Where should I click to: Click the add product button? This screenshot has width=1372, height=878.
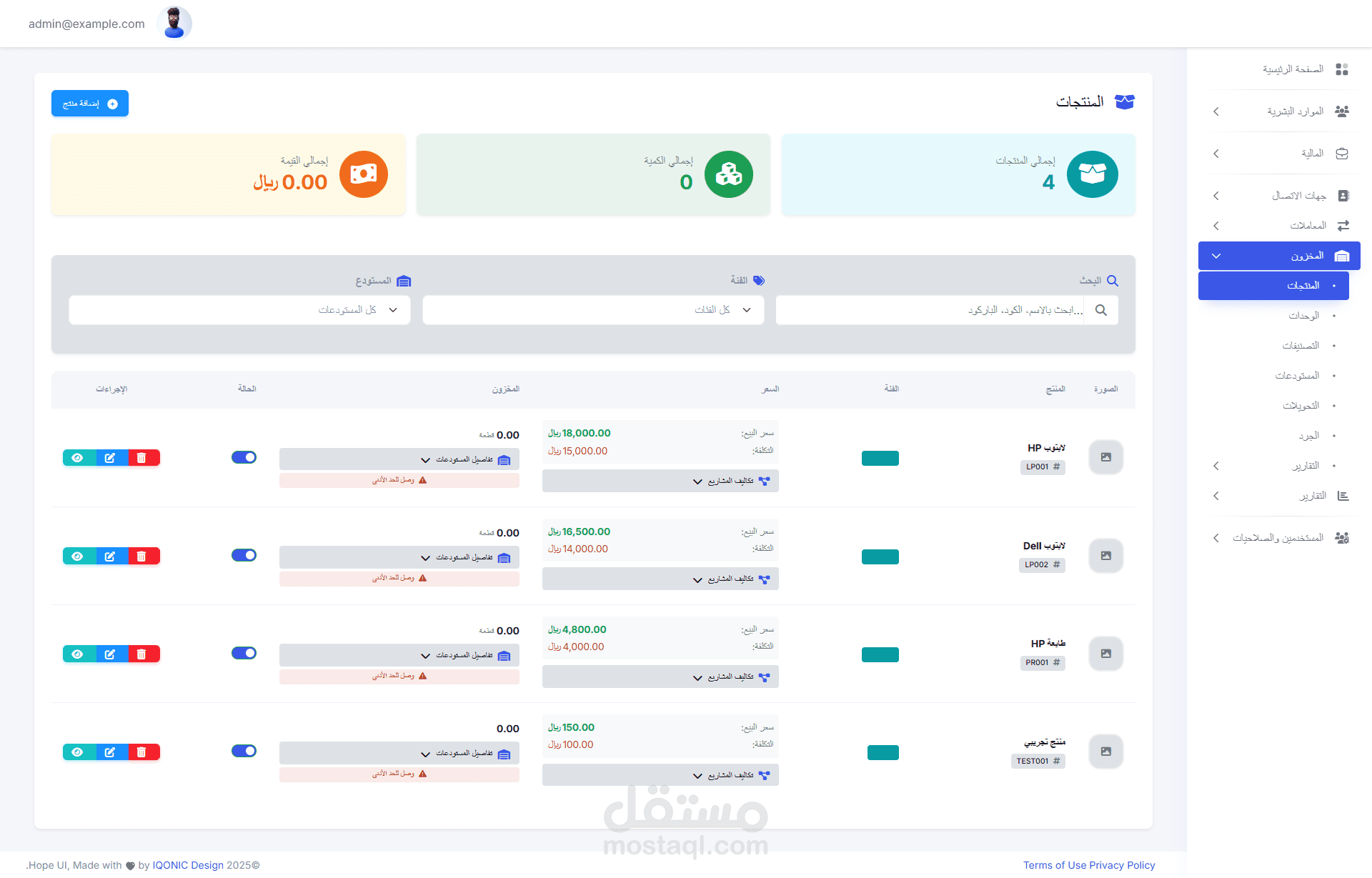tap(90, 104)
